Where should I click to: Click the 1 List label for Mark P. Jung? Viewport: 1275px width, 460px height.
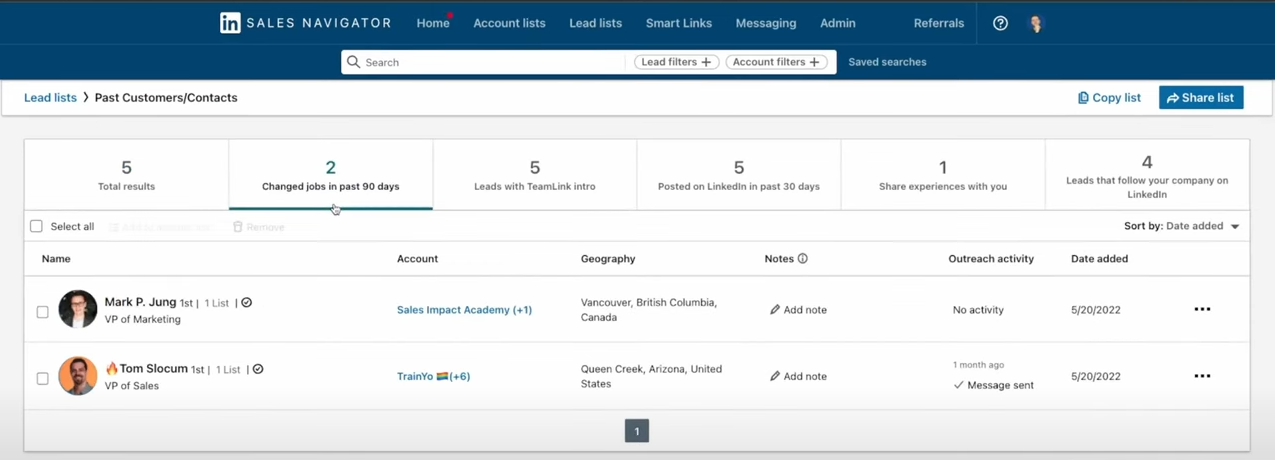217,303
